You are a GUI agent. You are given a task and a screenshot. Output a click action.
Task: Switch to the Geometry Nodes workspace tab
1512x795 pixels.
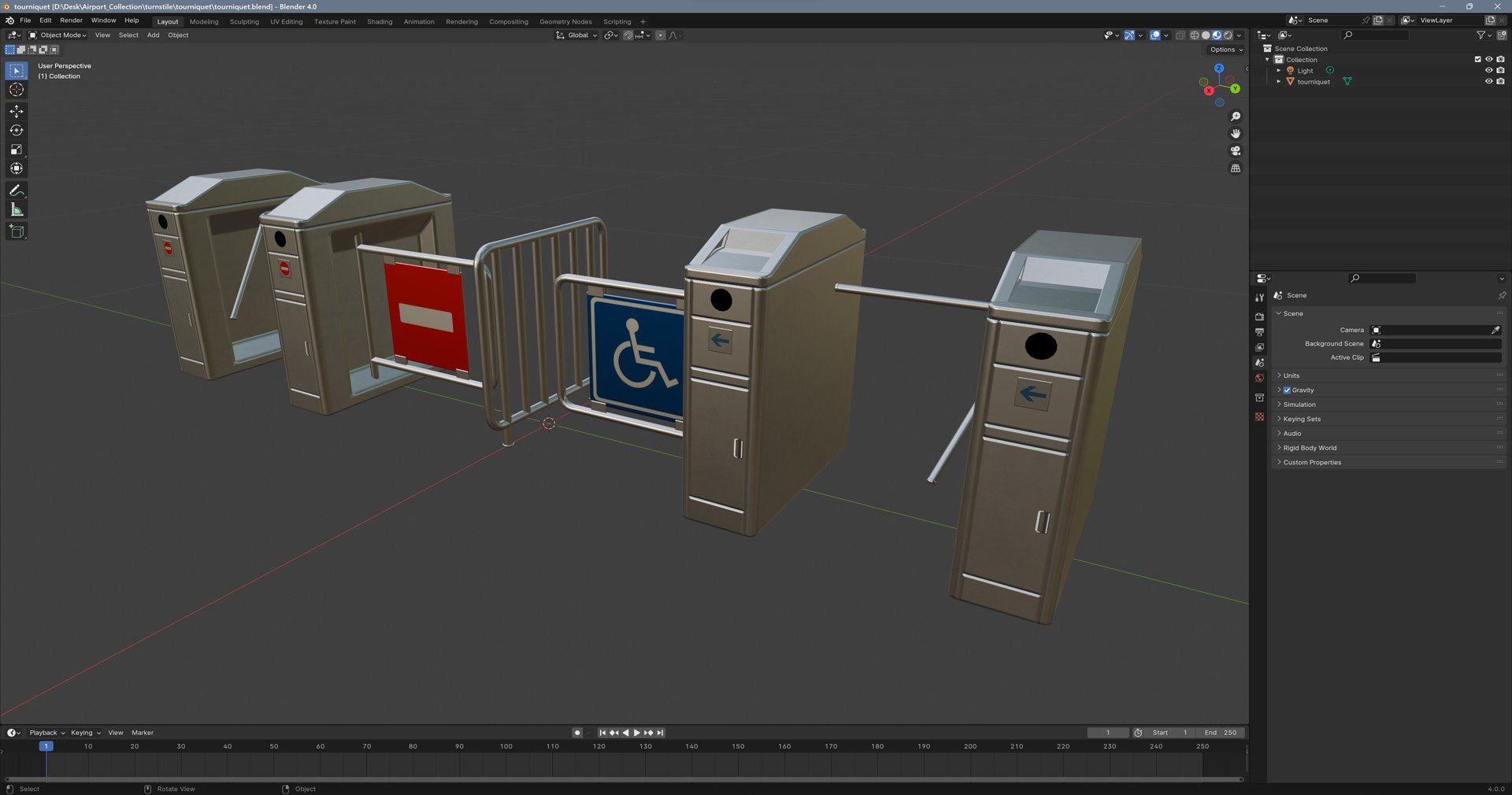click(565, 22)
